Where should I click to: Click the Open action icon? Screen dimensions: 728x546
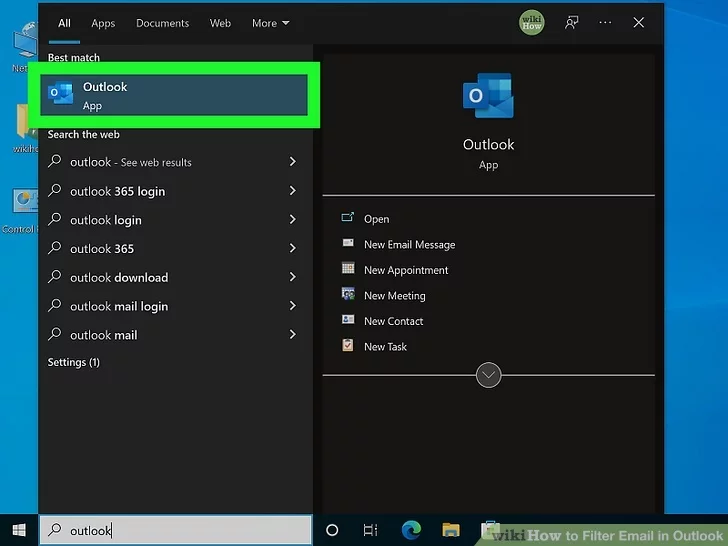(348, 217)
